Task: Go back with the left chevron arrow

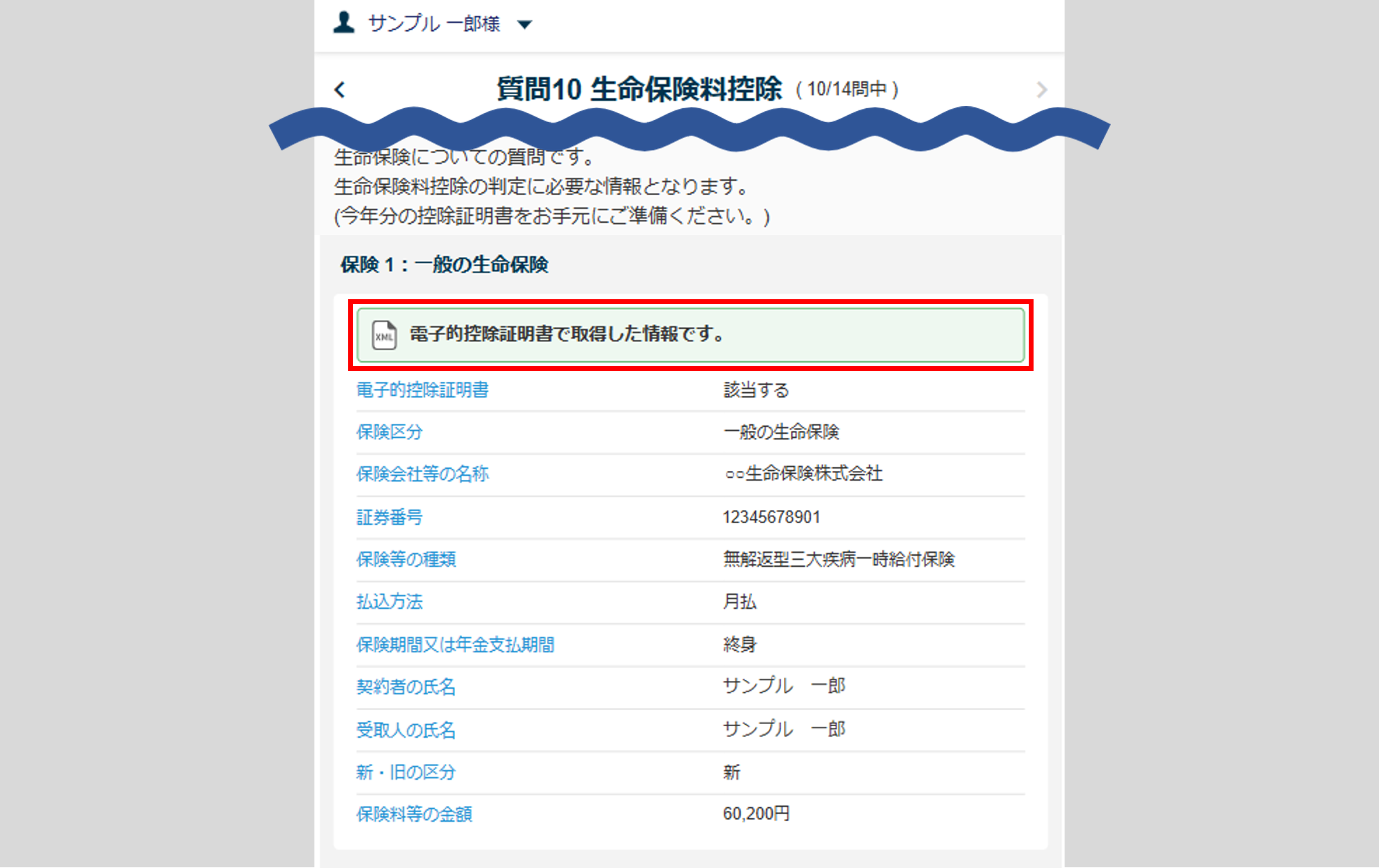Action: coord(340,90)
